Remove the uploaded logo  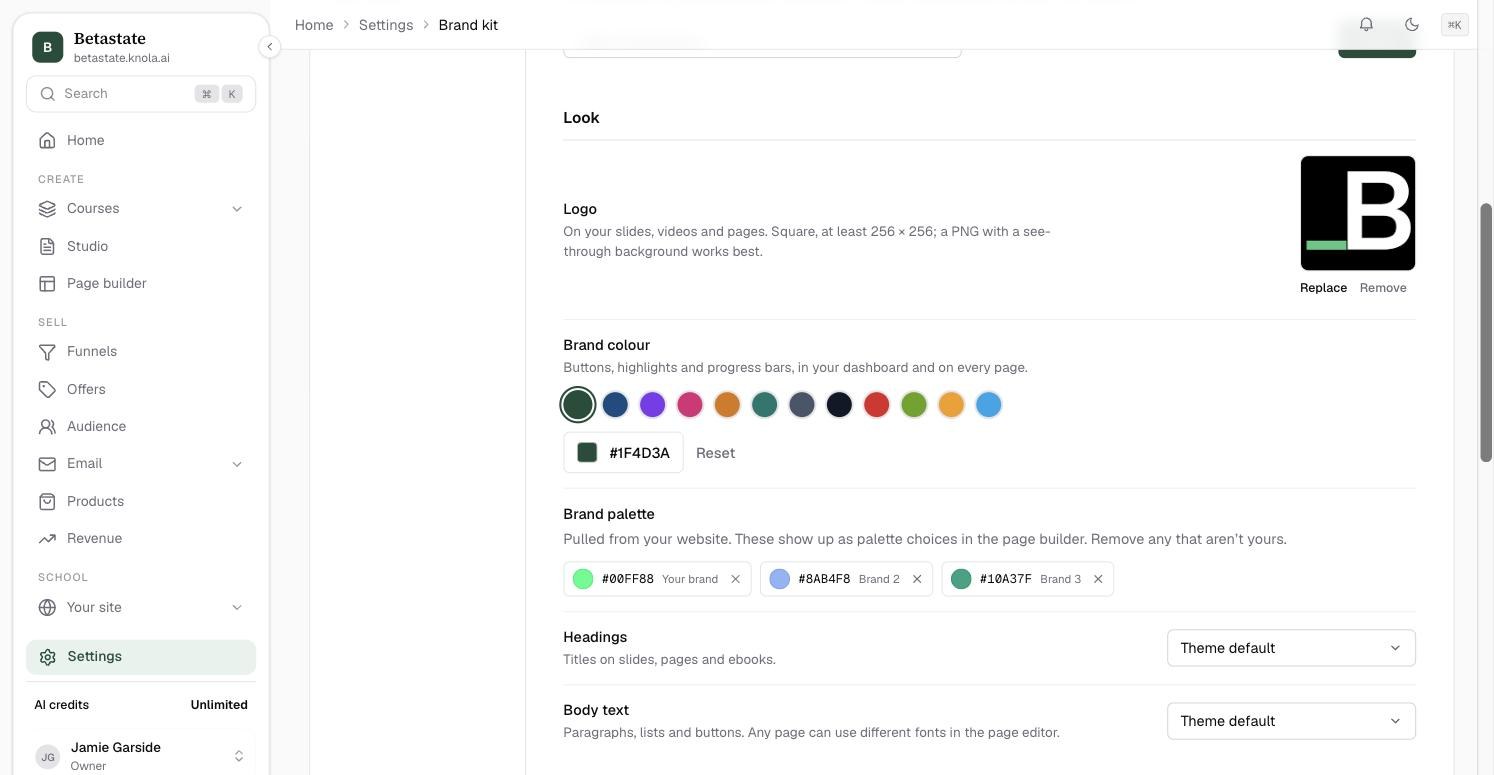click(1383, 288)
